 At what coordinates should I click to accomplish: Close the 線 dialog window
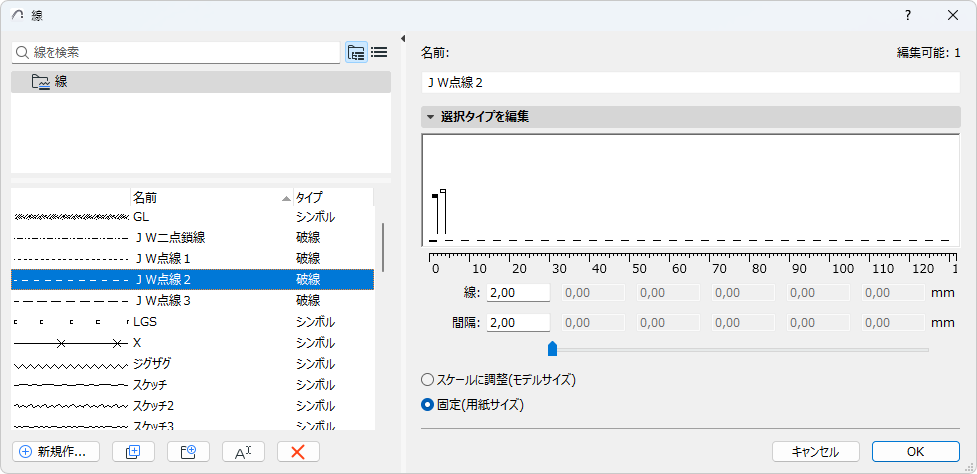[953, 16]
